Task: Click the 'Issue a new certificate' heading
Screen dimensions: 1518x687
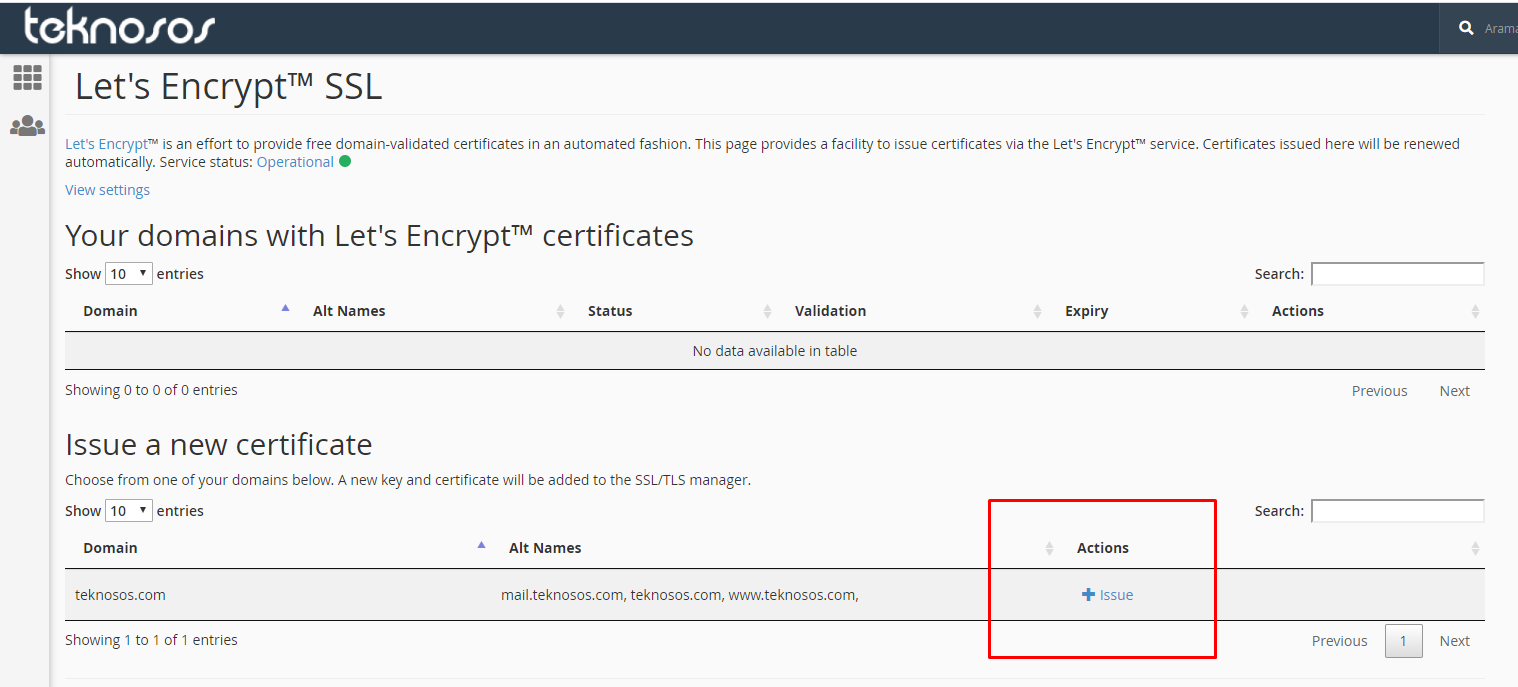Action: point(218,444)
